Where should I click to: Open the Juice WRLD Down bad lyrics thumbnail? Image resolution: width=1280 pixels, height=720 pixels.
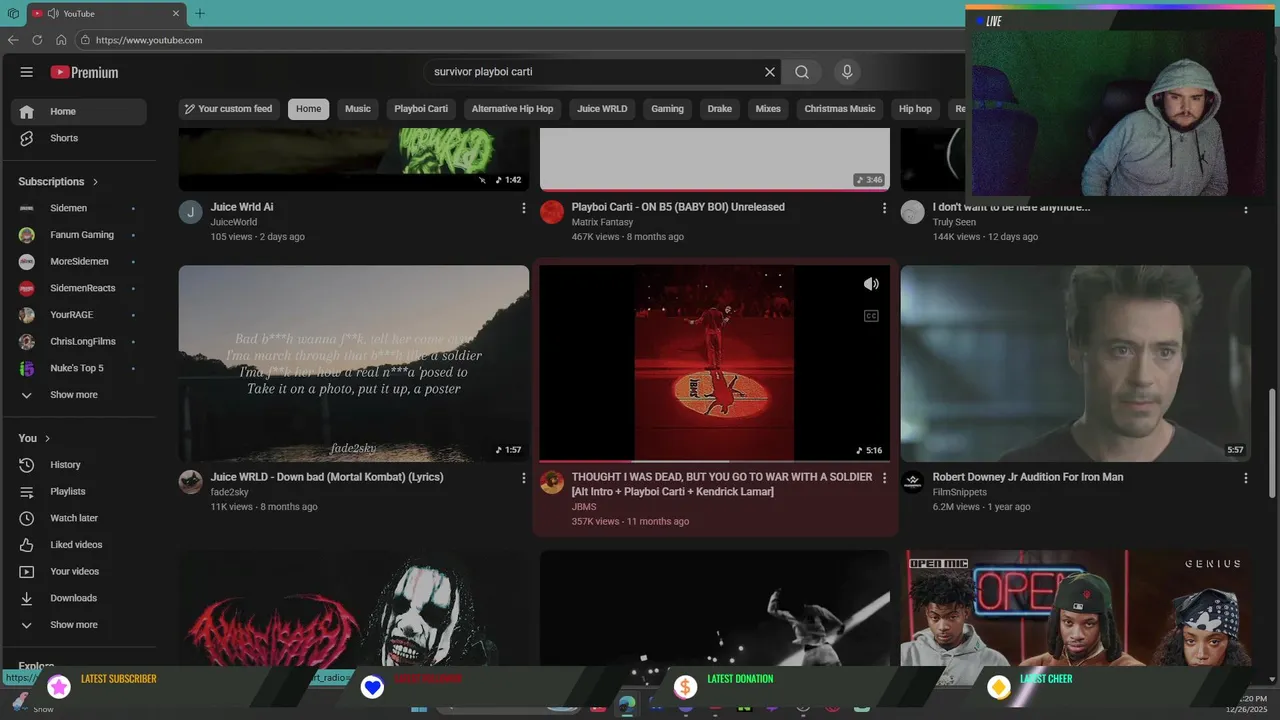tap(354, 363)
